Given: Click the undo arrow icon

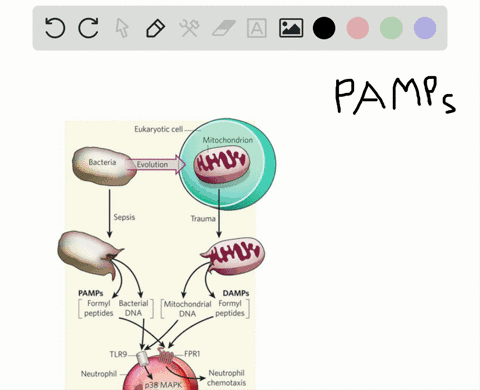Looking at the screenshot, I should [x=55, y=28].
